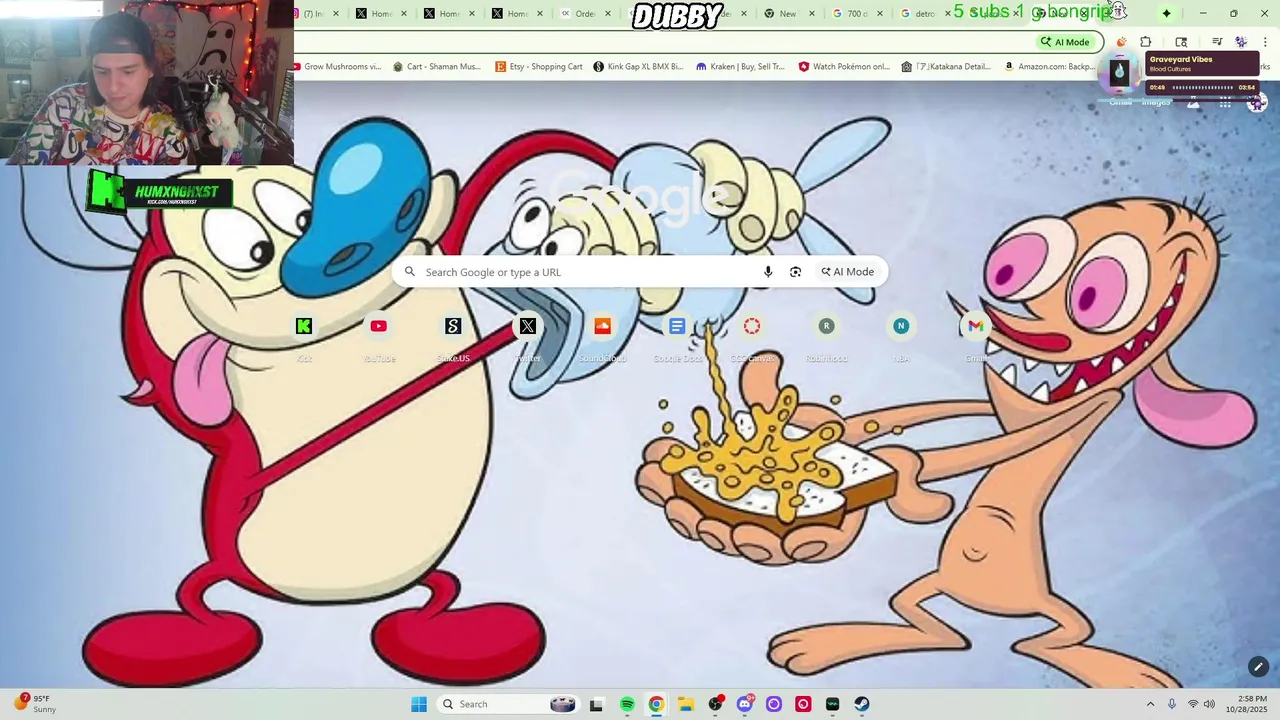Open Google apps grid icon

coord(1224,102)
